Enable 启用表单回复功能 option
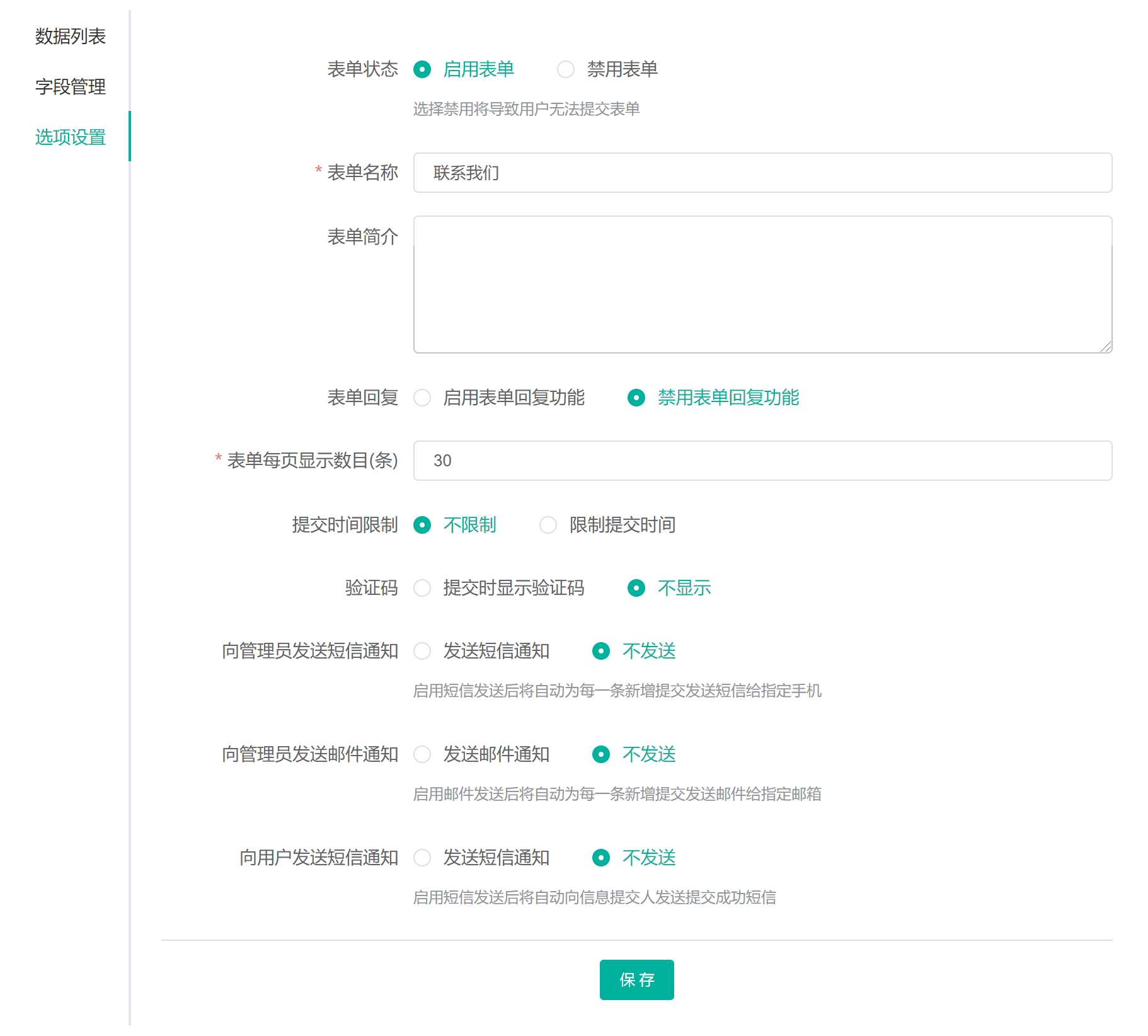The height and width of the screenshot is (1036, 1148). pyautogui.click(x=422, y=398)
